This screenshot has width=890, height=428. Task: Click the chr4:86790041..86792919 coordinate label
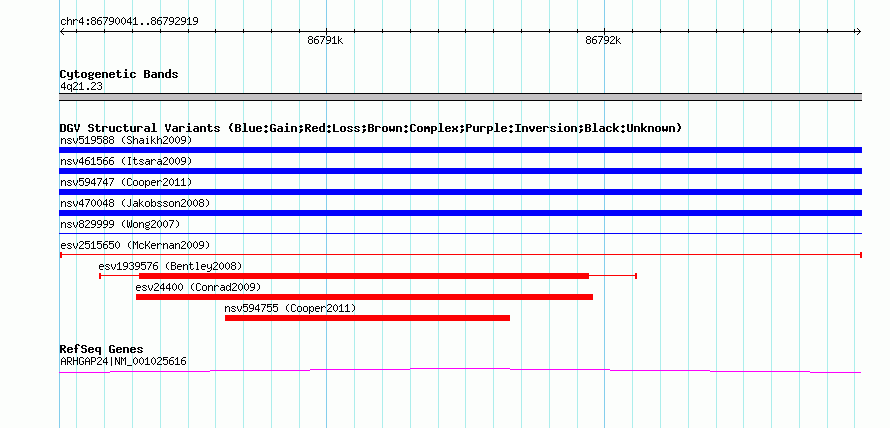129,22
